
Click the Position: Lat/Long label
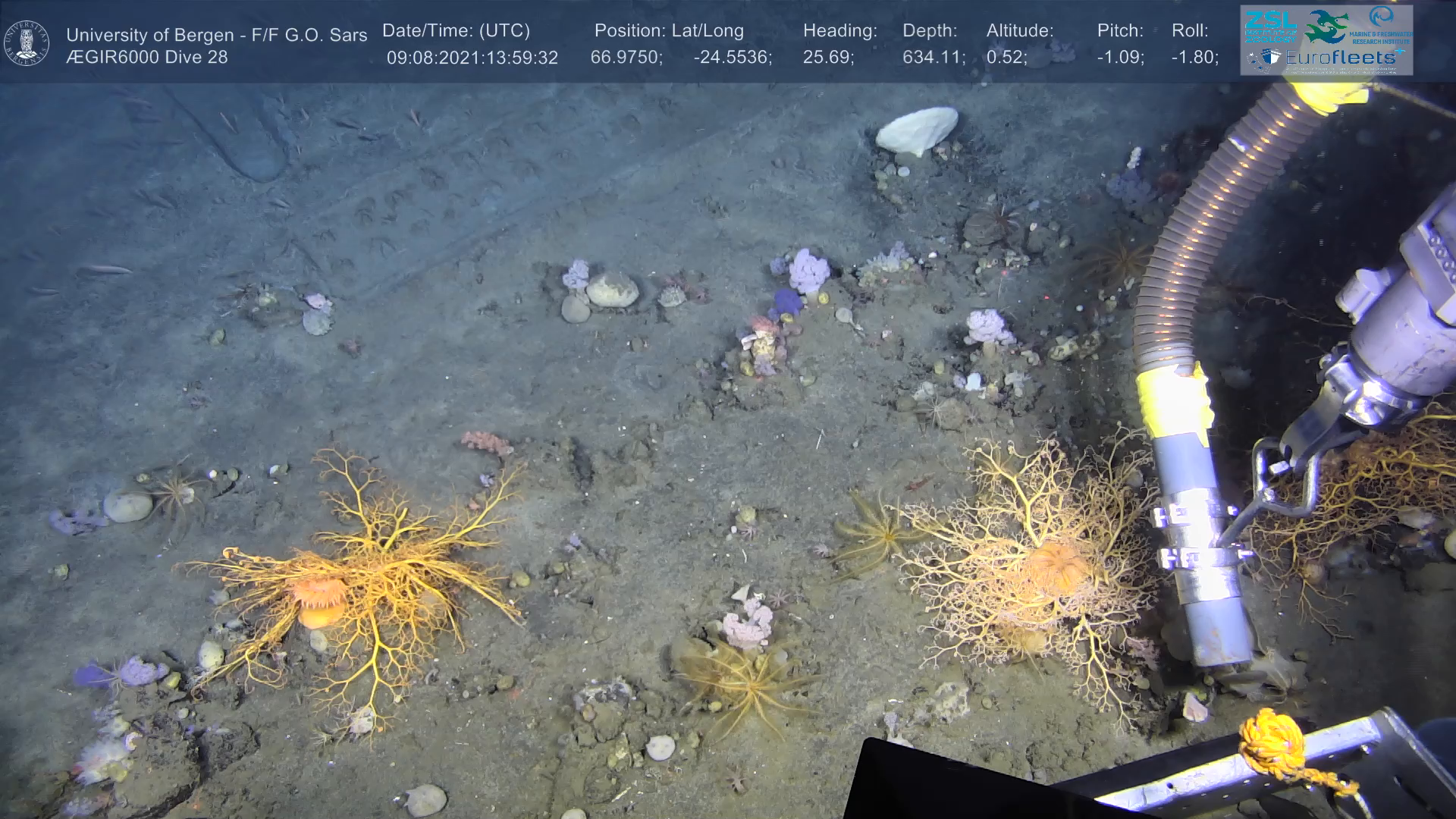669,31
